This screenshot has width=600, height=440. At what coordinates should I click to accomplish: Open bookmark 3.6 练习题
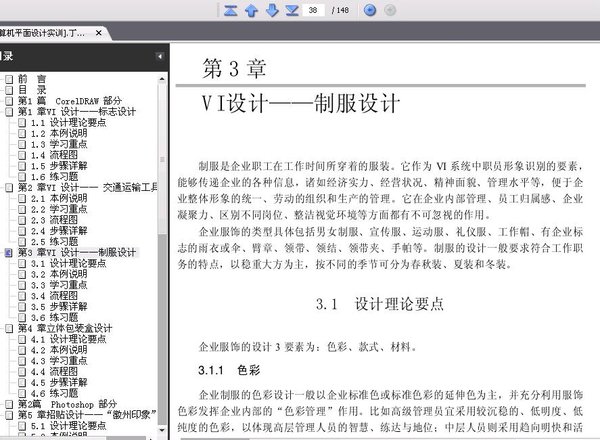54,318
